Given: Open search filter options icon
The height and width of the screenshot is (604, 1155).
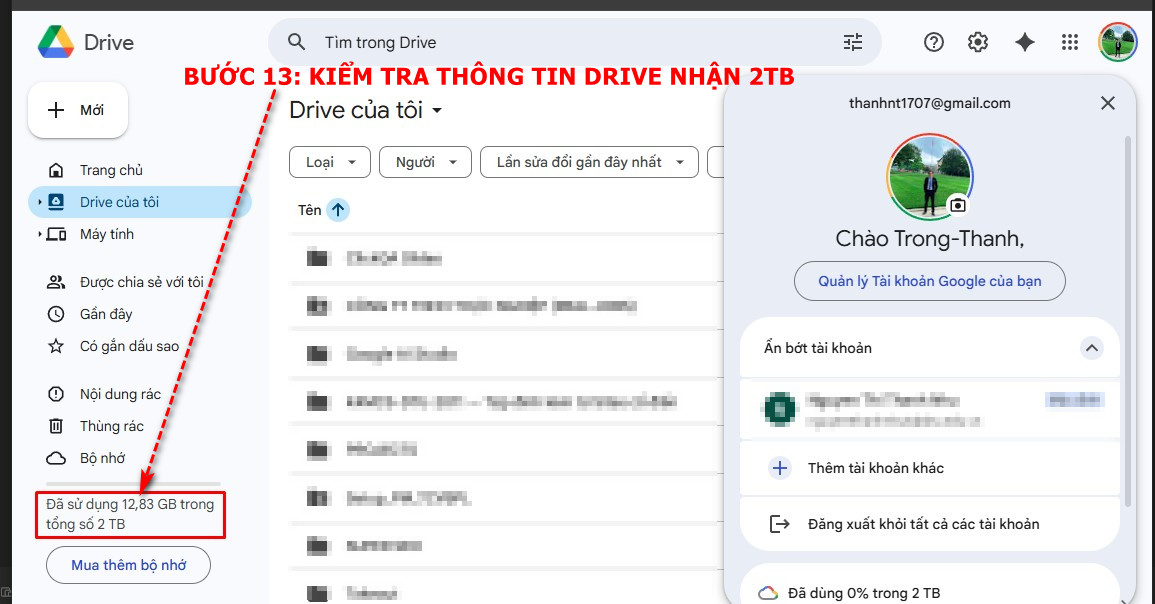Looking at the screenshot, I should (852, 42).
